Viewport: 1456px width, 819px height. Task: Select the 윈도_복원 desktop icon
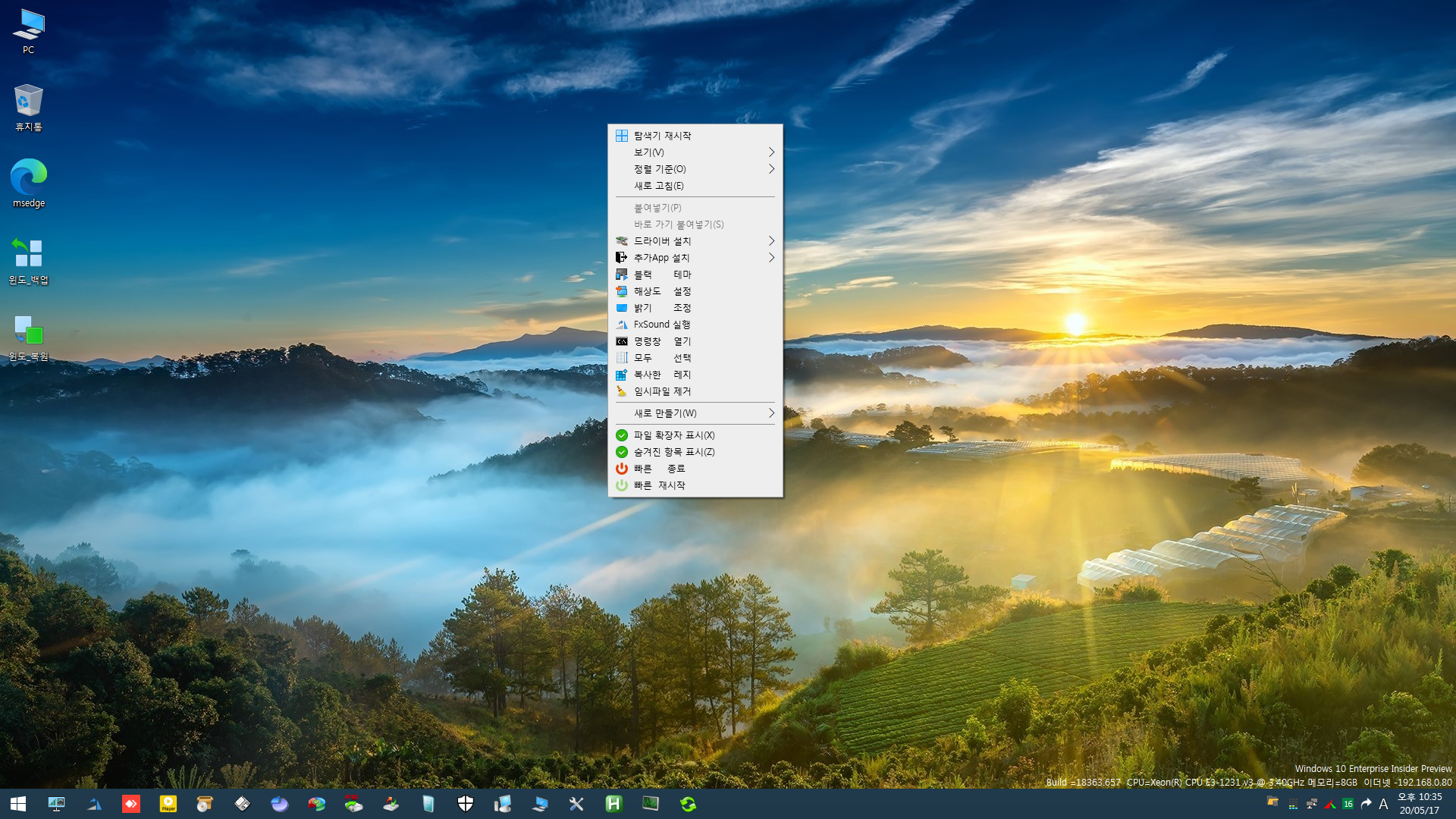pyautogui.click(x=28, y=337)
